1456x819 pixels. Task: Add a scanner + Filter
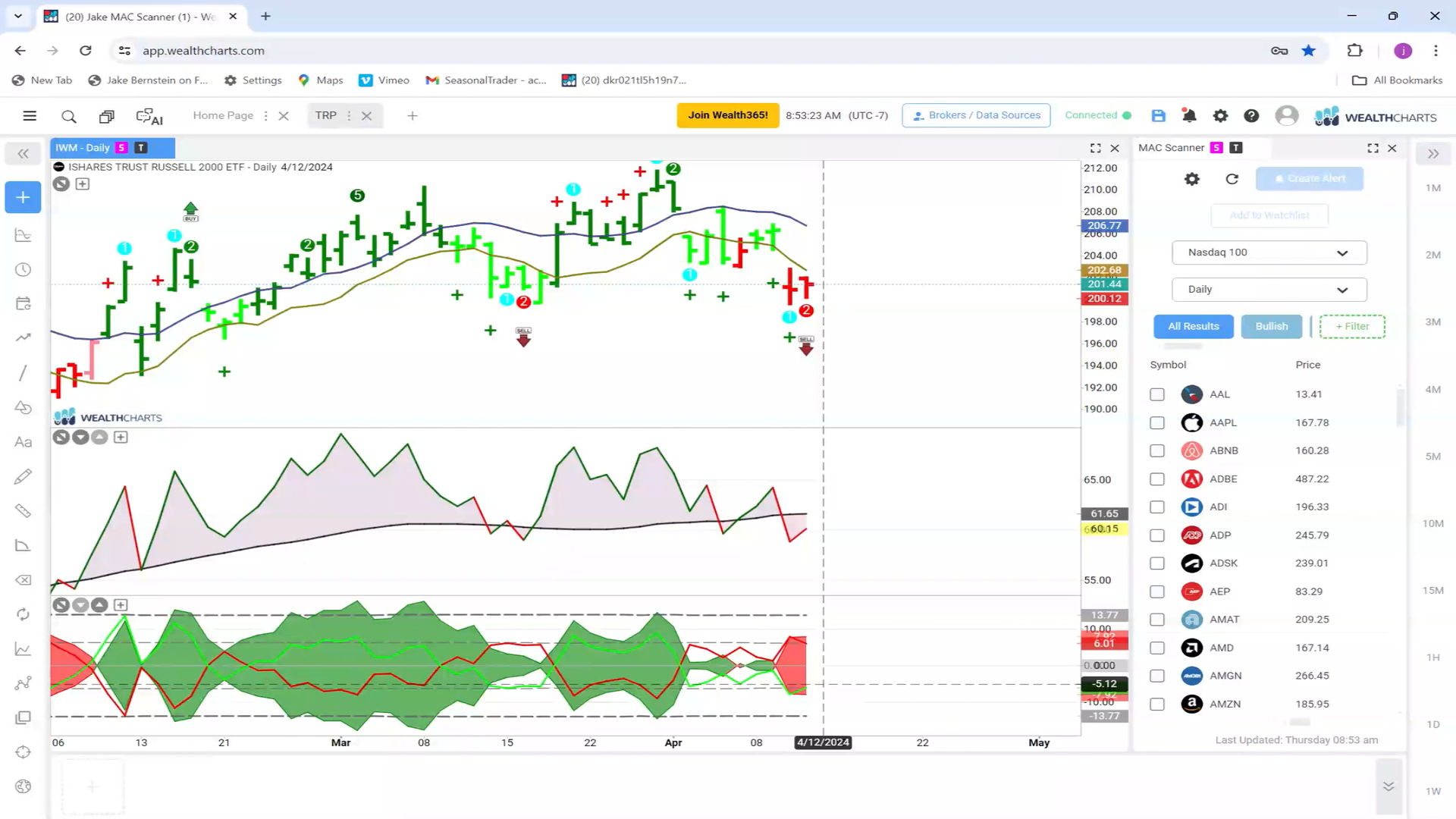coord(1352,327)
